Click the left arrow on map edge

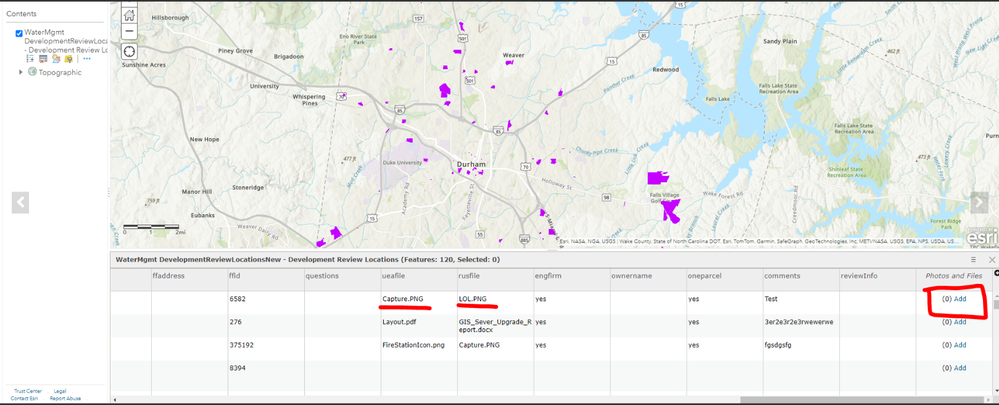click(x=20, y=202)
